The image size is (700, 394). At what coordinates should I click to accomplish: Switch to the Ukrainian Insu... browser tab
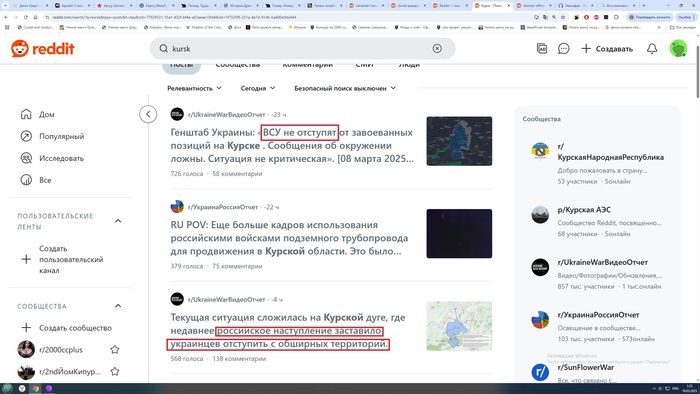[367, 5]
